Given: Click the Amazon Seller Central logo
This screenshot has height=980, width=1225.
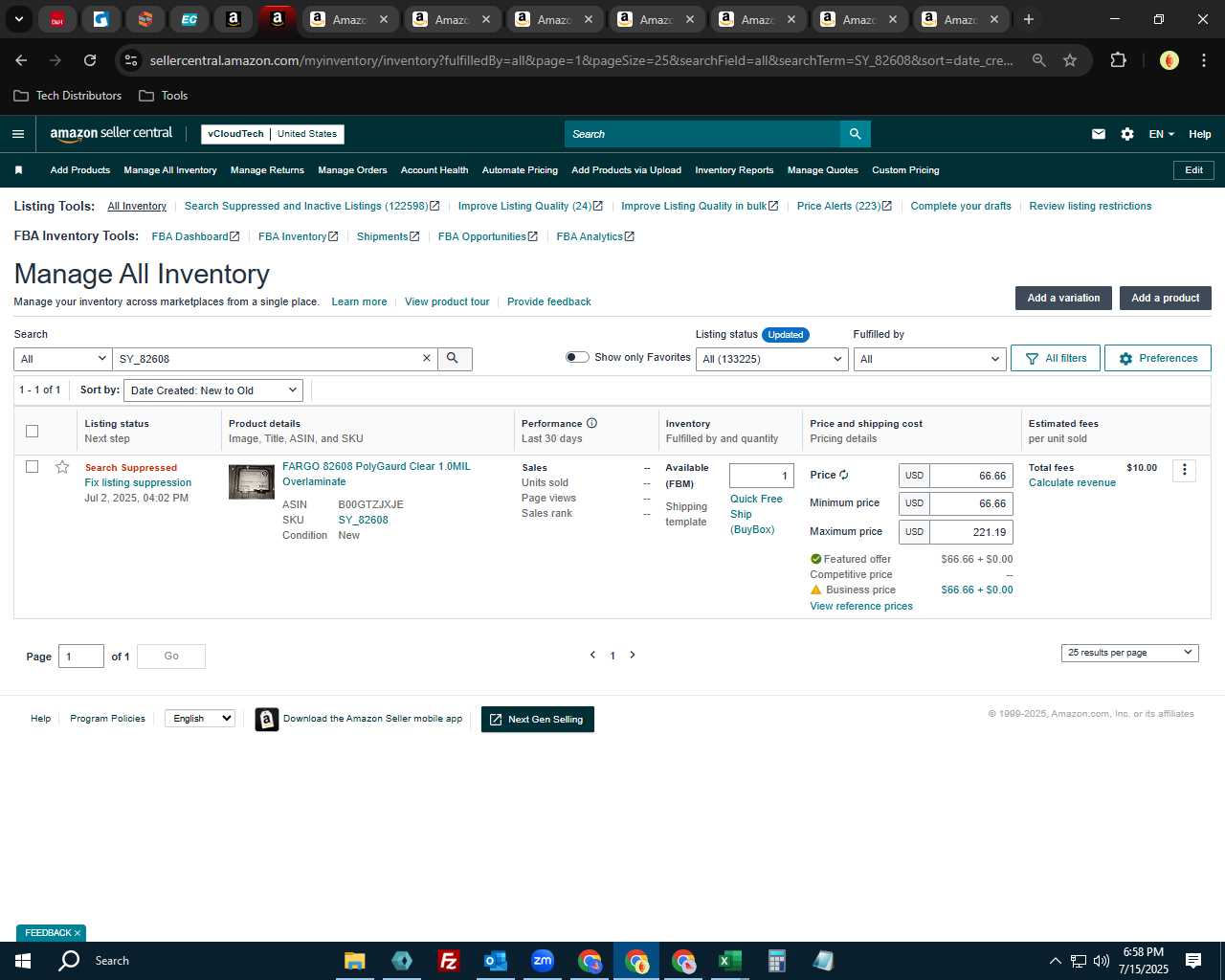Looking at the screenshot, I should coord(111,134).
